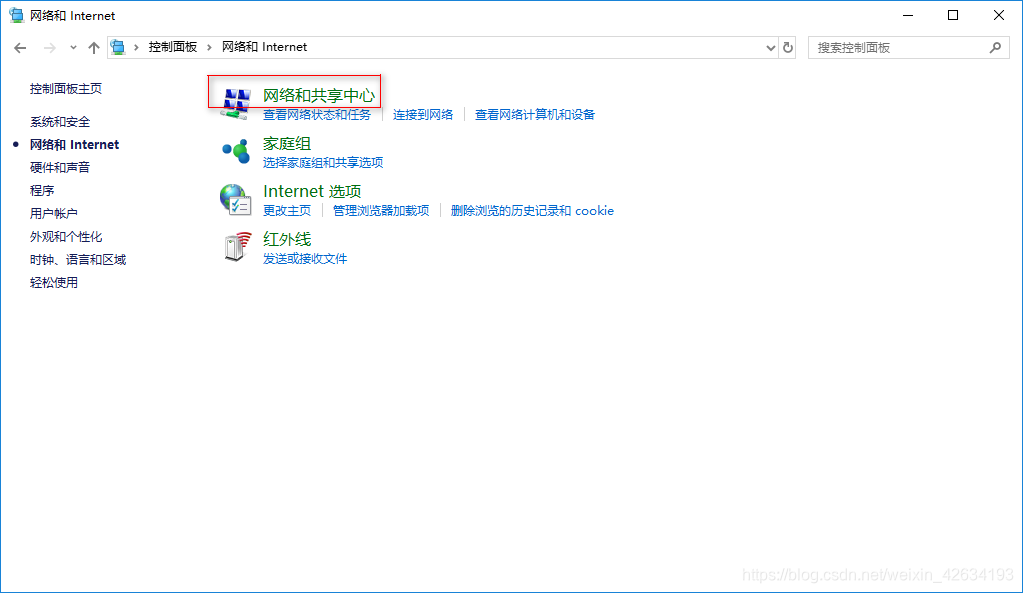Click 删除浏览的历史记录和 cookie
The image size is (1023, 593).
coord(532,211)
